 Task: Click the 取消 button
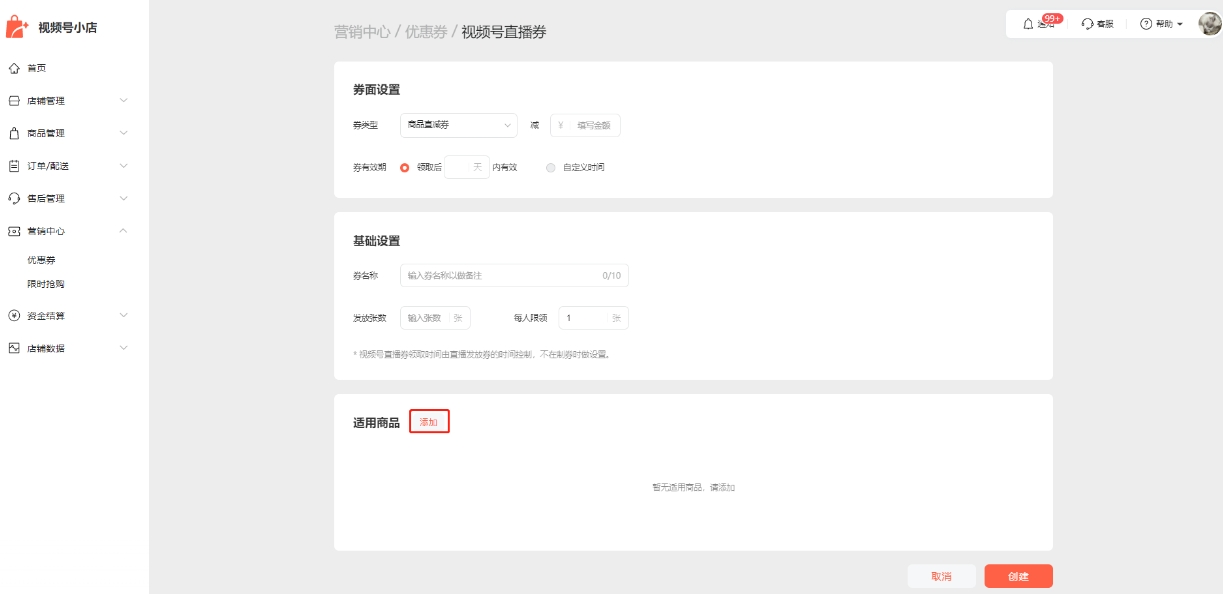[941, 576]
